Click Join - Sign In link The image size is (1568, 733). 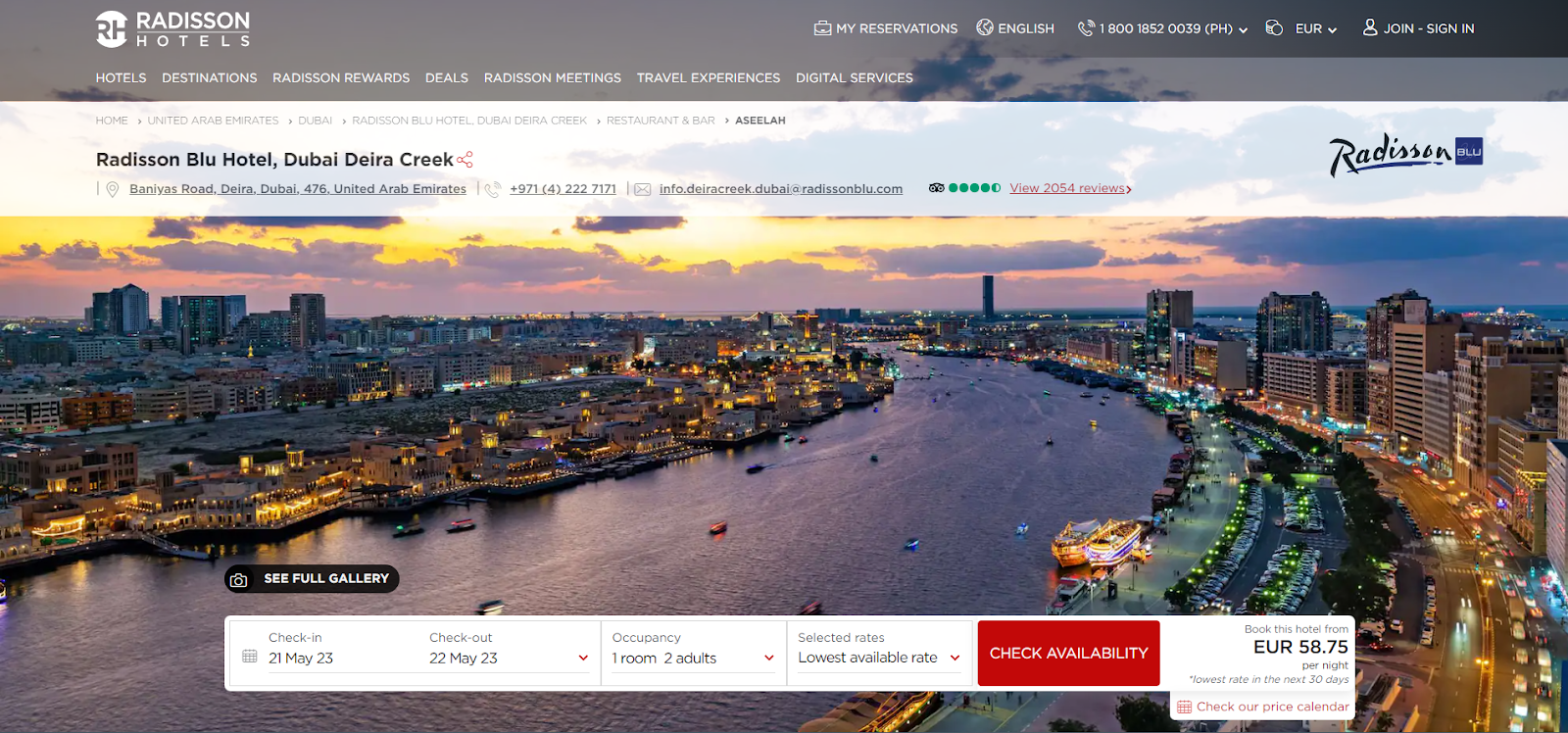pos(1429,28)
